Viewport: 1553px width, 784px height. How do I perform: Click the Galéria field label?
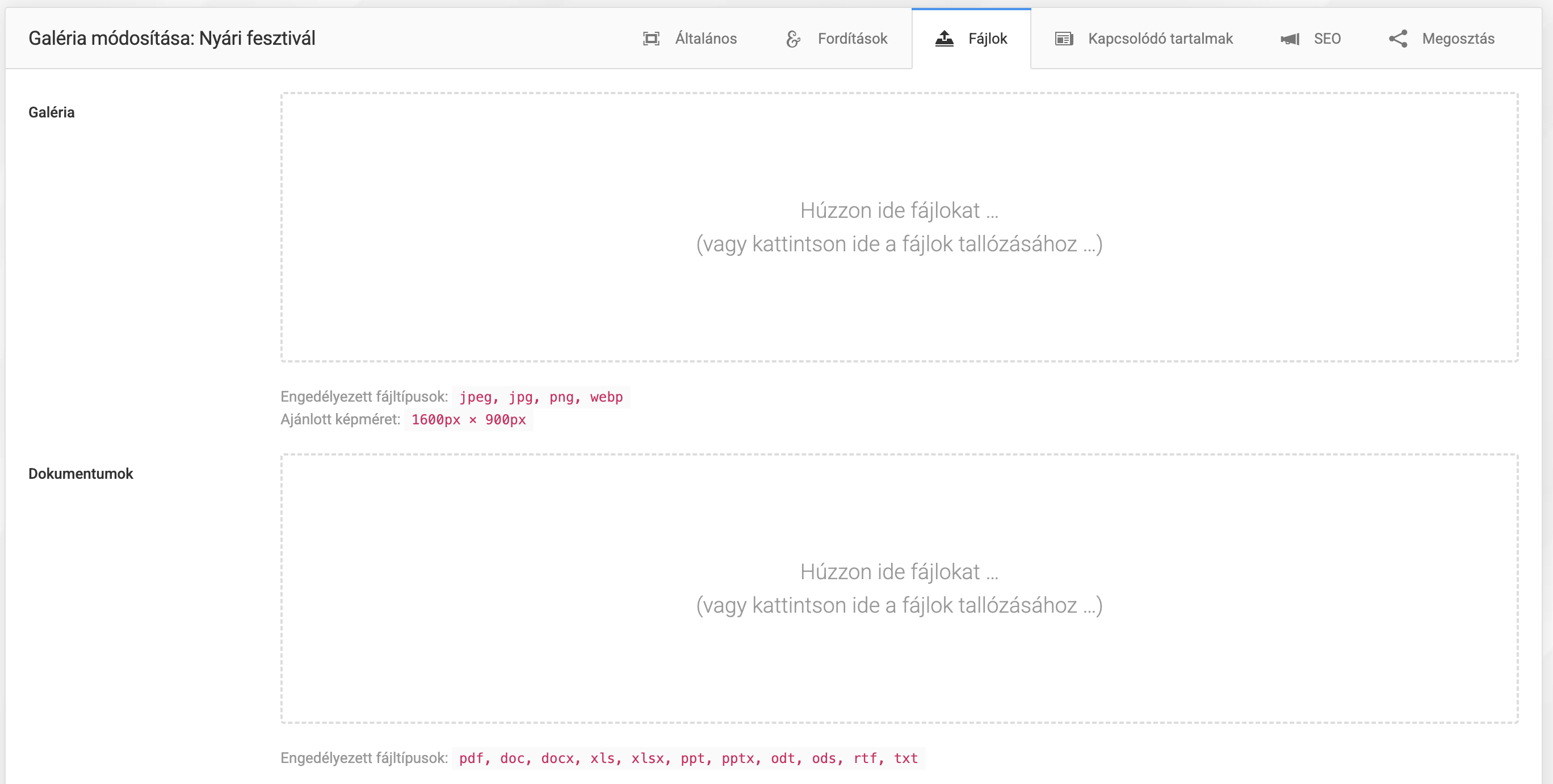[x=51, y=113]
